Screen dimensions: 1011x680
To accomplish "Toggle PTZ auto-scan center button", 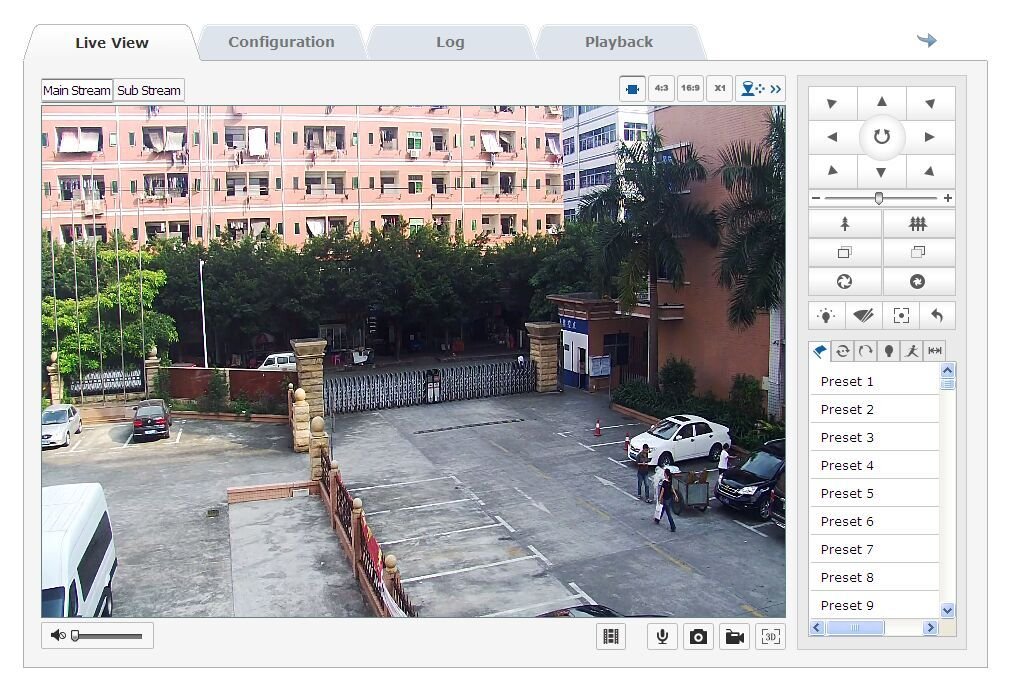I will 881,137.
